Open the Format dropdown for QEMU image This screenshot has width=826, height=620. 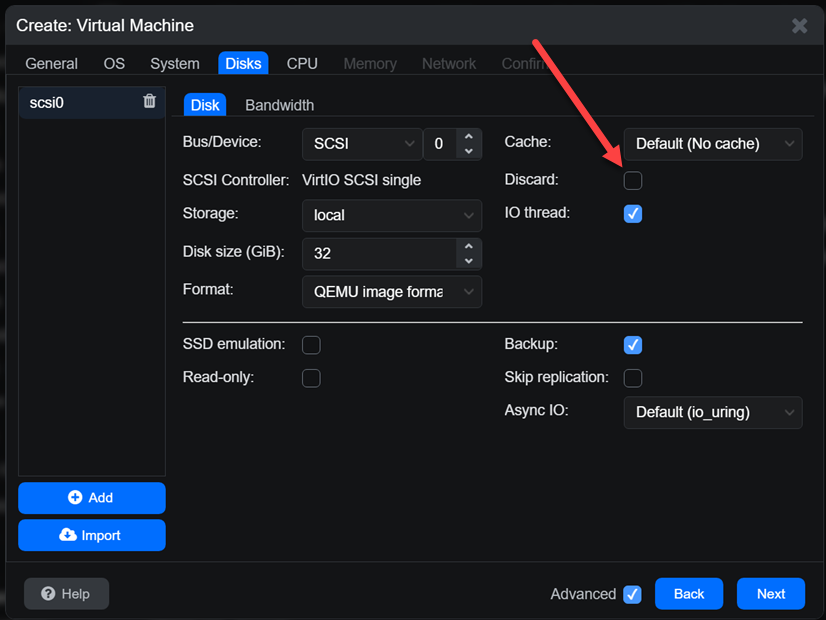(392, 292)
